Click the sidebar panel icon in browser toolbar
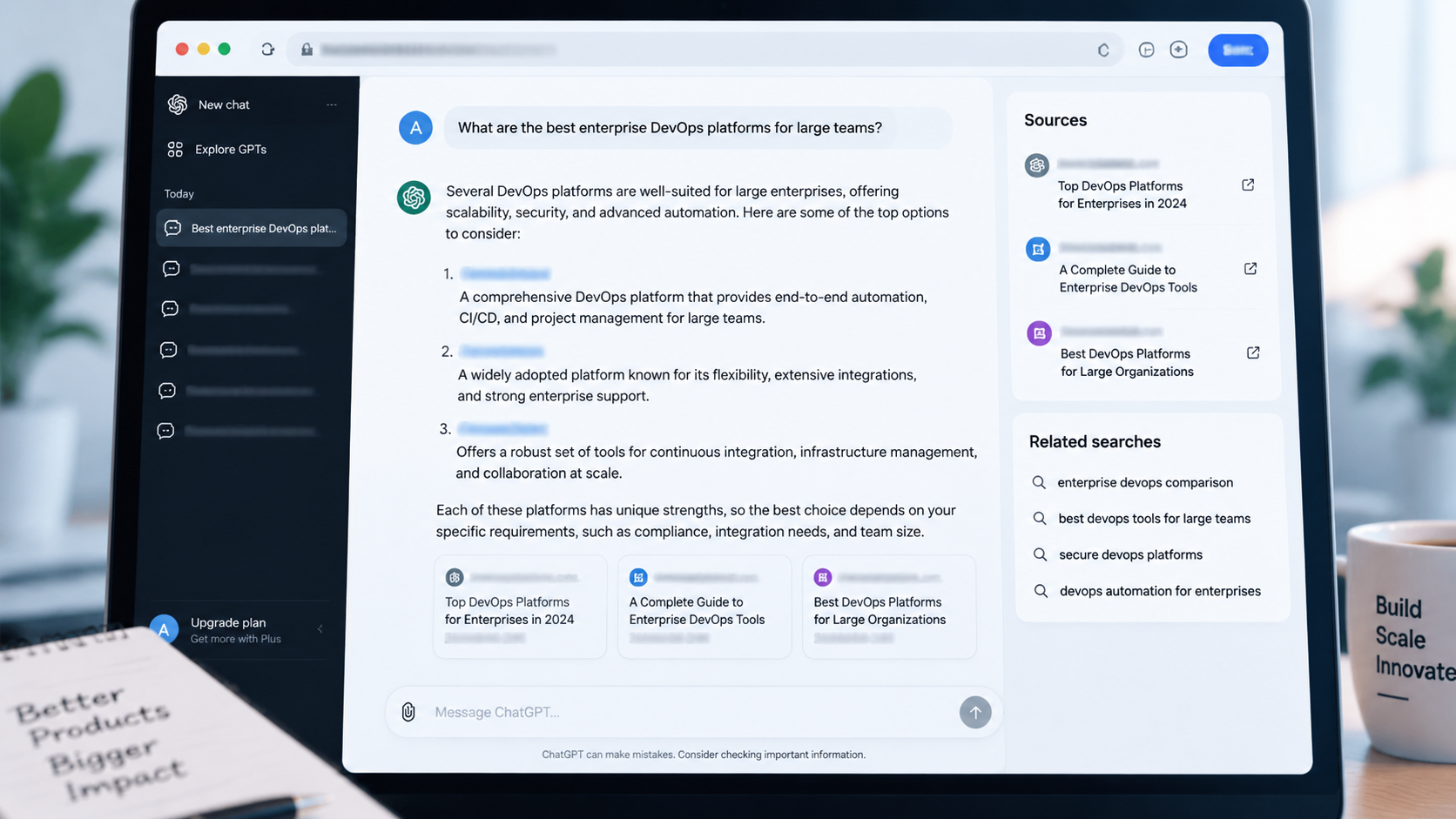Image resolution: width=1456 pixels, height=819 pixels. (1146, 50)
